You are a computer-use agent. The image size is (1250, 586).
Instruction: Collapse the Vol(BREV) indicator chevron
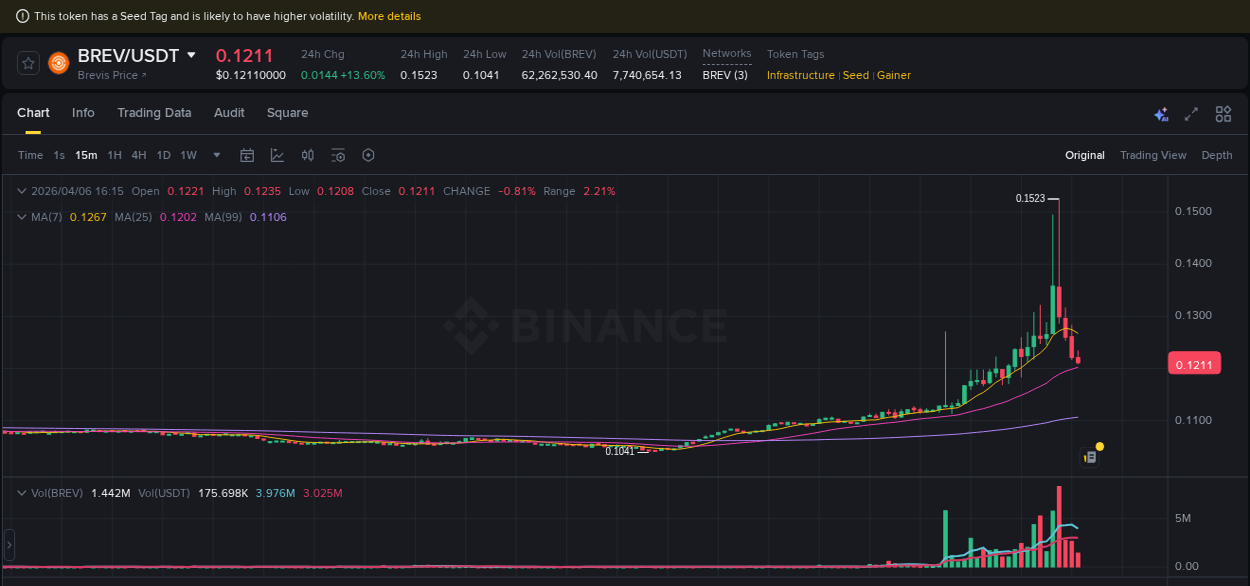pyautogui.click(x=22, y=493)
